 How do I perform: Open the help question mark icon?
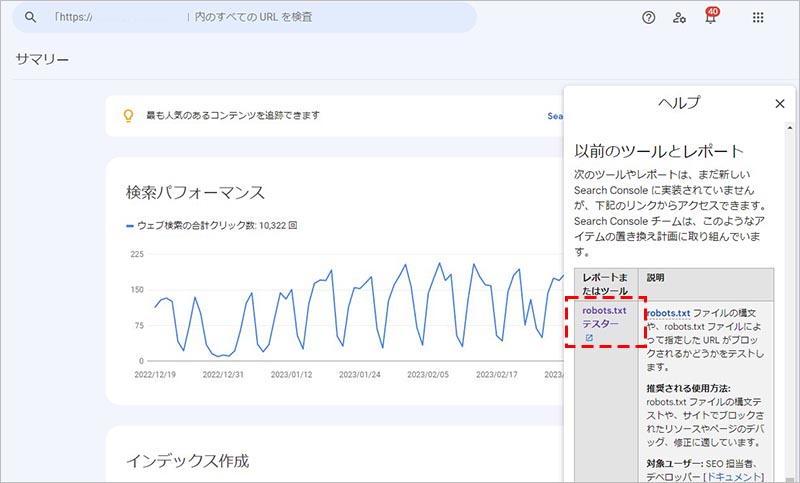[x=649, y=17]
